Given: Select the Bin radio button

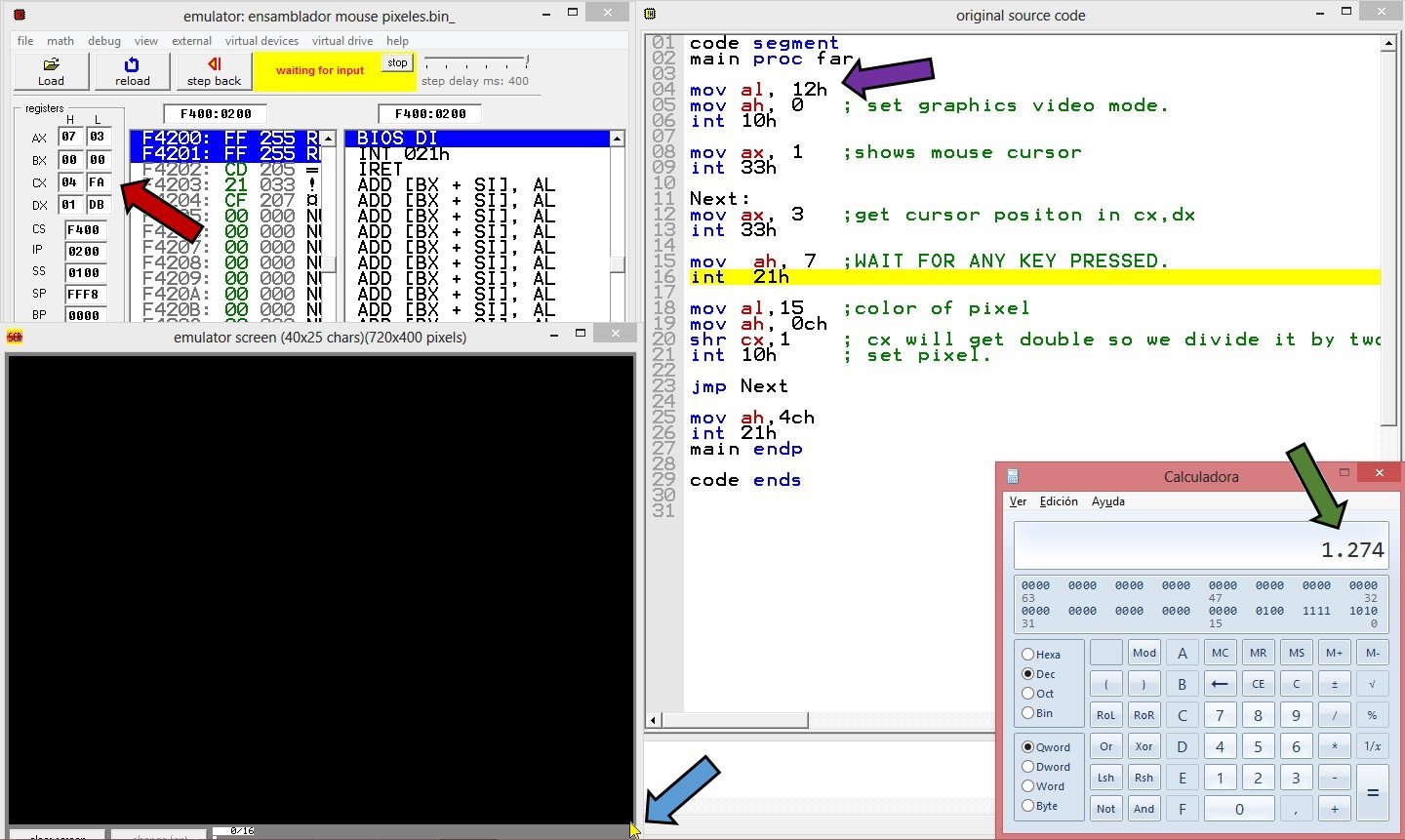Looking at the screenshot, I should (1037, 713).
